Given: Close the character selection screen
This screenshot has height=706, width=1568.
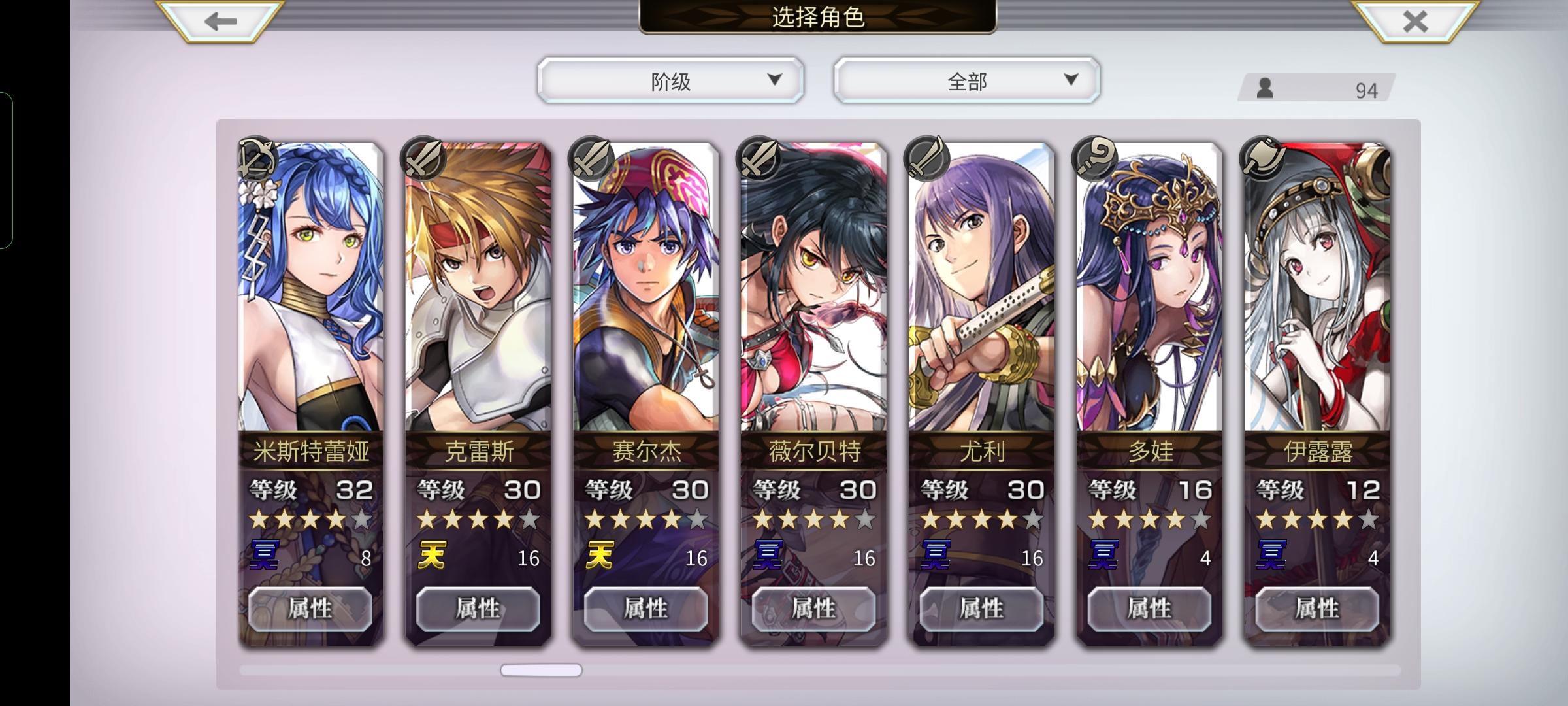Looking at the screenshot, I should click(x=1415, y=21).
